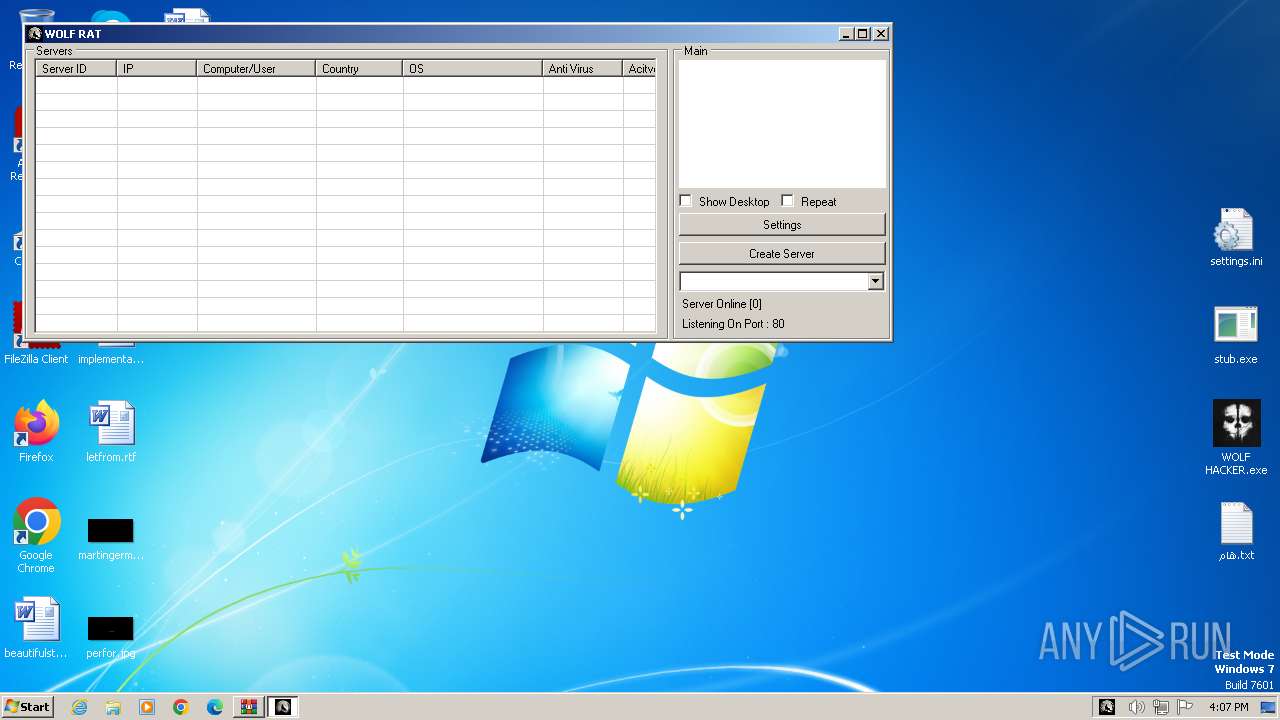Image resolution: width=1280 pixels, height=720 pixels.
Task: Select the letfrom.rtf document icon
Action: (110, 432)
